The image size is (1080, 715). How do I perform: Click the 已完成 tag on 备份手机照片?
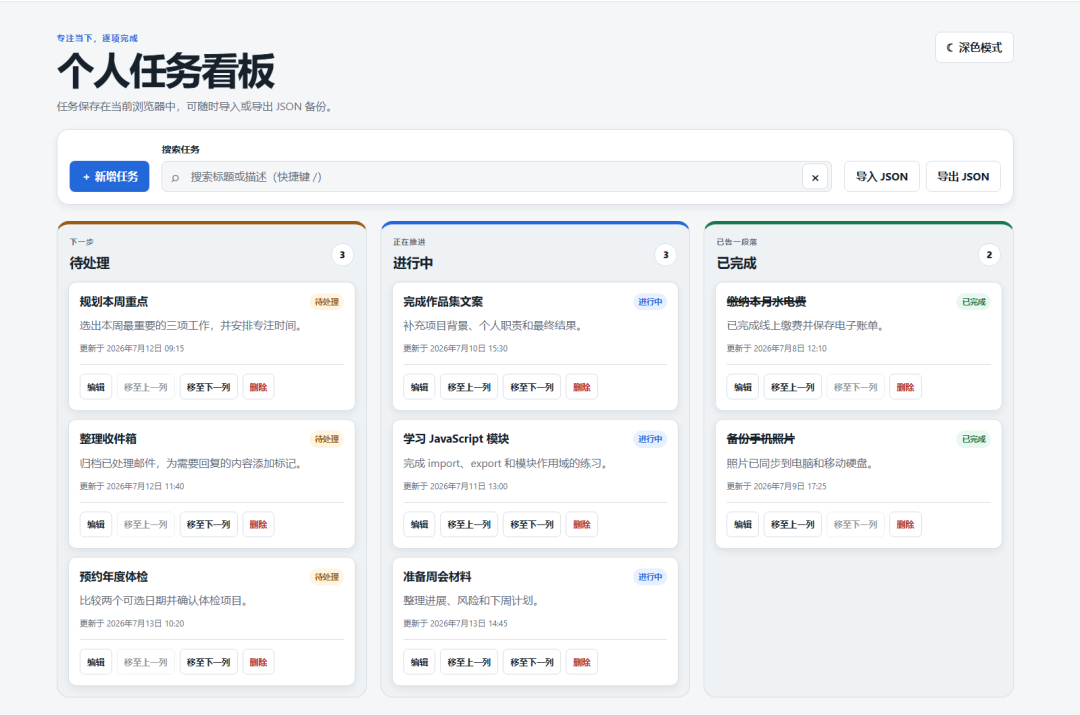click(973, 439)
